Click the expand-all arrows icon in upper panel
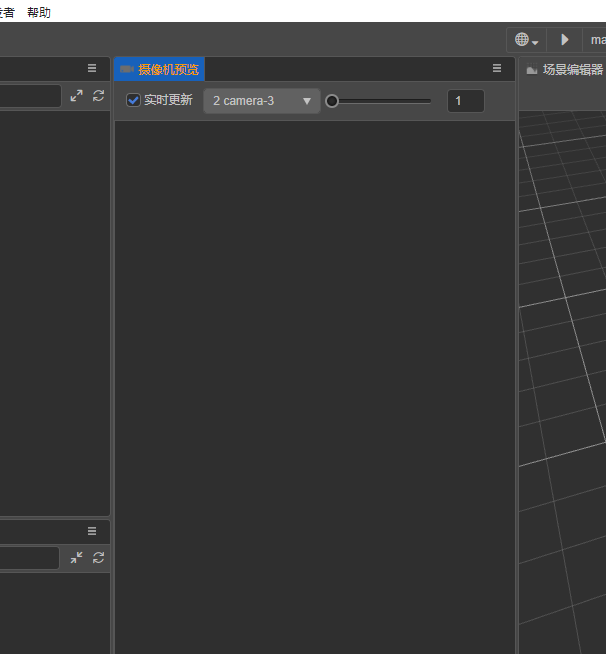This screenshot has height=654, width=606. [76, 96]
